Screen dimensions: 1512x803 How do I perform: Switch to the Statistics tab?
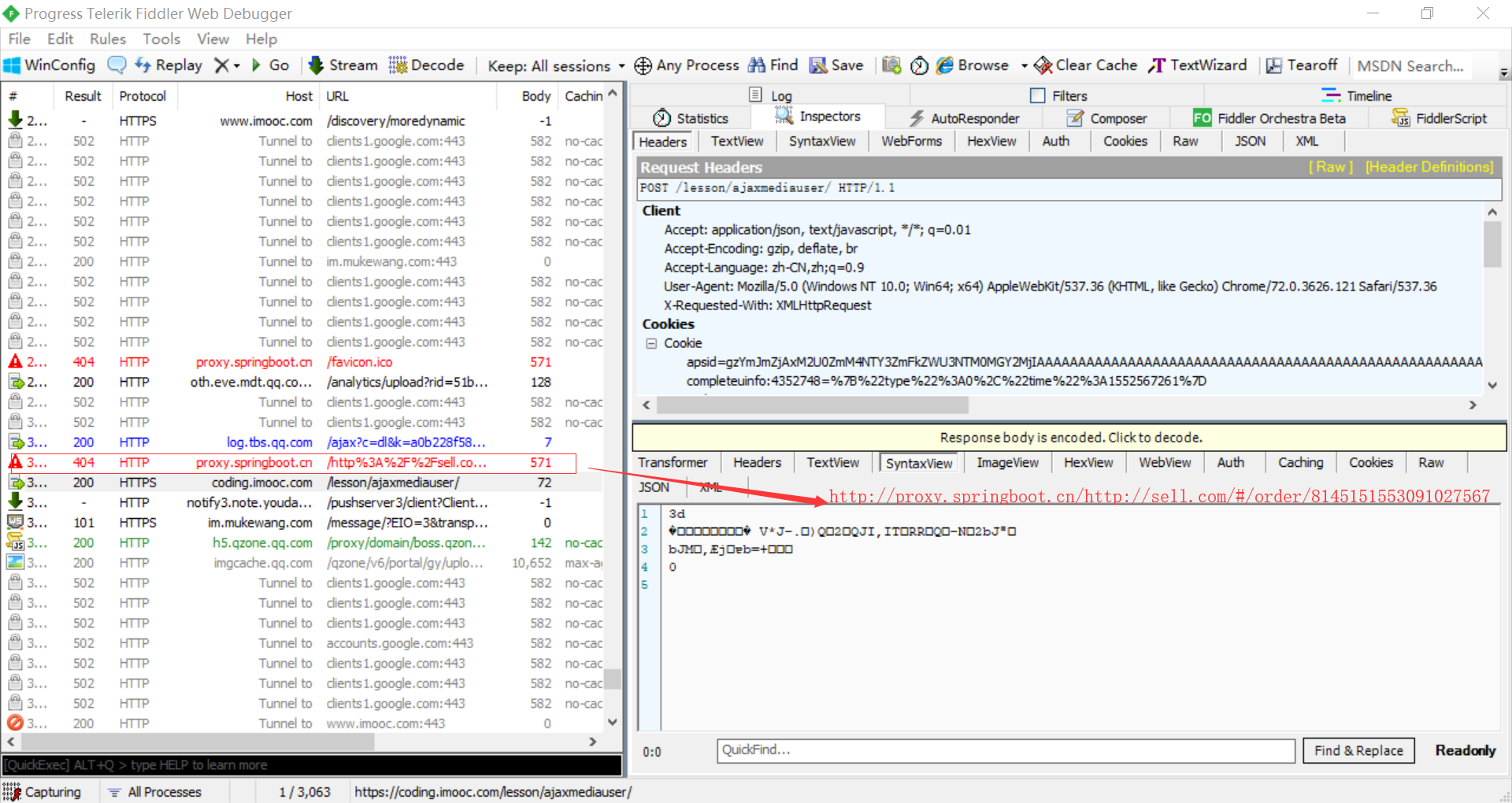(691, 118)
